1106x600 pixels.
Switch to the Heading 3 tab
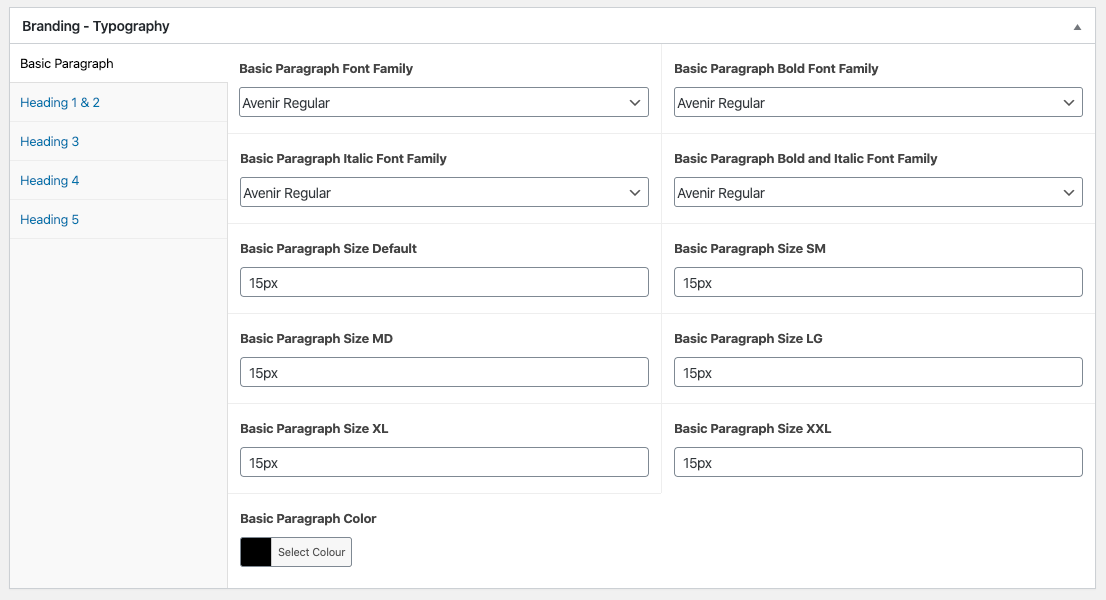tap(50, 142)
